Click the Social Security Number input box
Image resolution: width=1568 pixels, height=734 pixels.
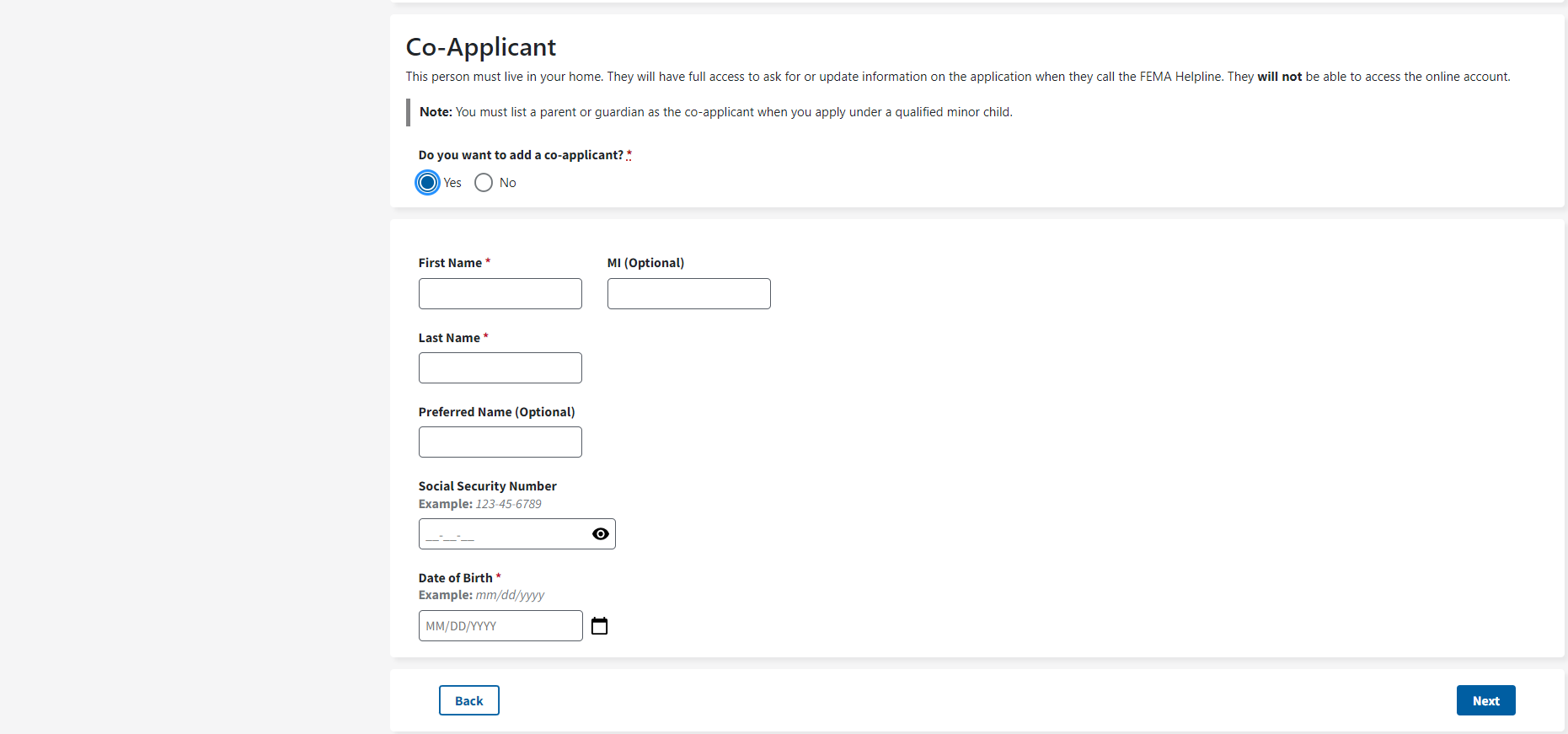point(503,534)
